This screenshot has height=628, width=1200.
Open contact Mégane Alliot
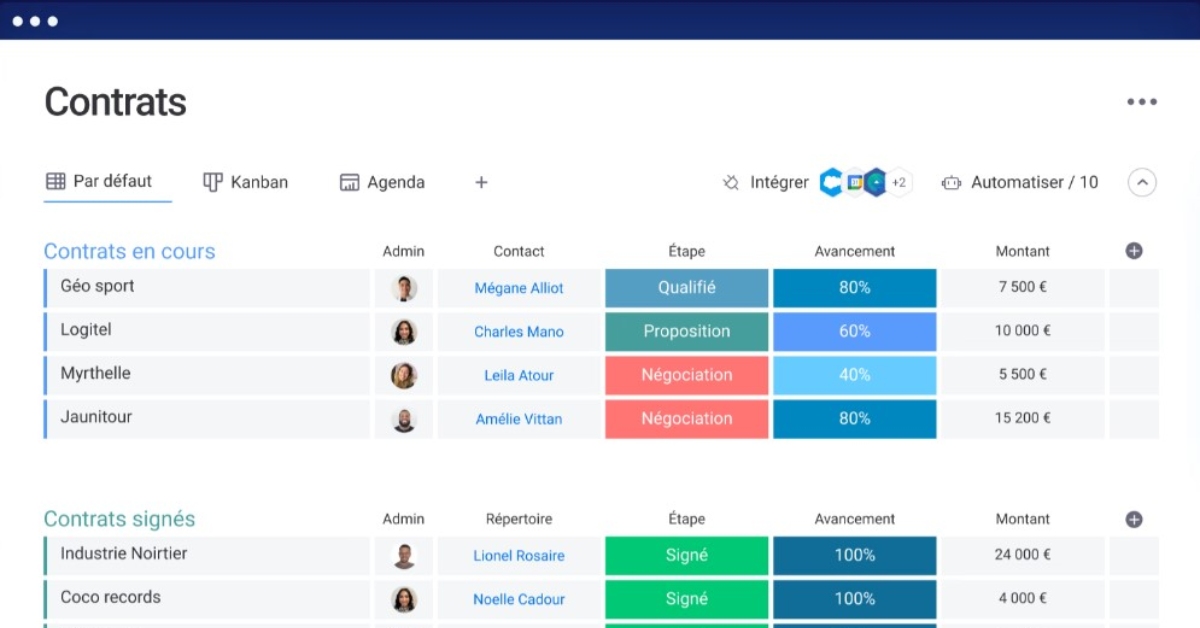click(519, 288)
